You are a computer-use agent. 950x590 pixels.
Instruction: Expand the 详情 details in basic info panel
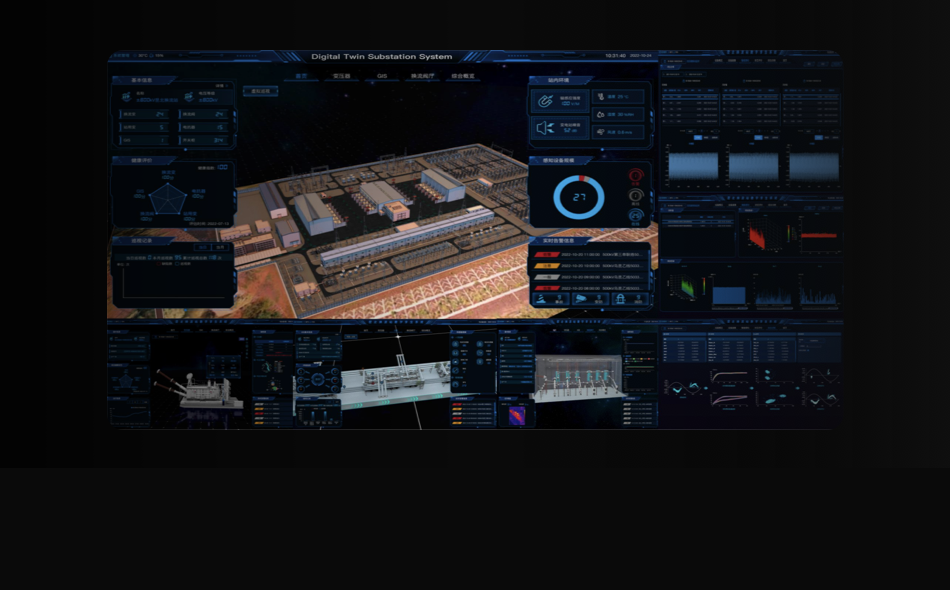221,86
